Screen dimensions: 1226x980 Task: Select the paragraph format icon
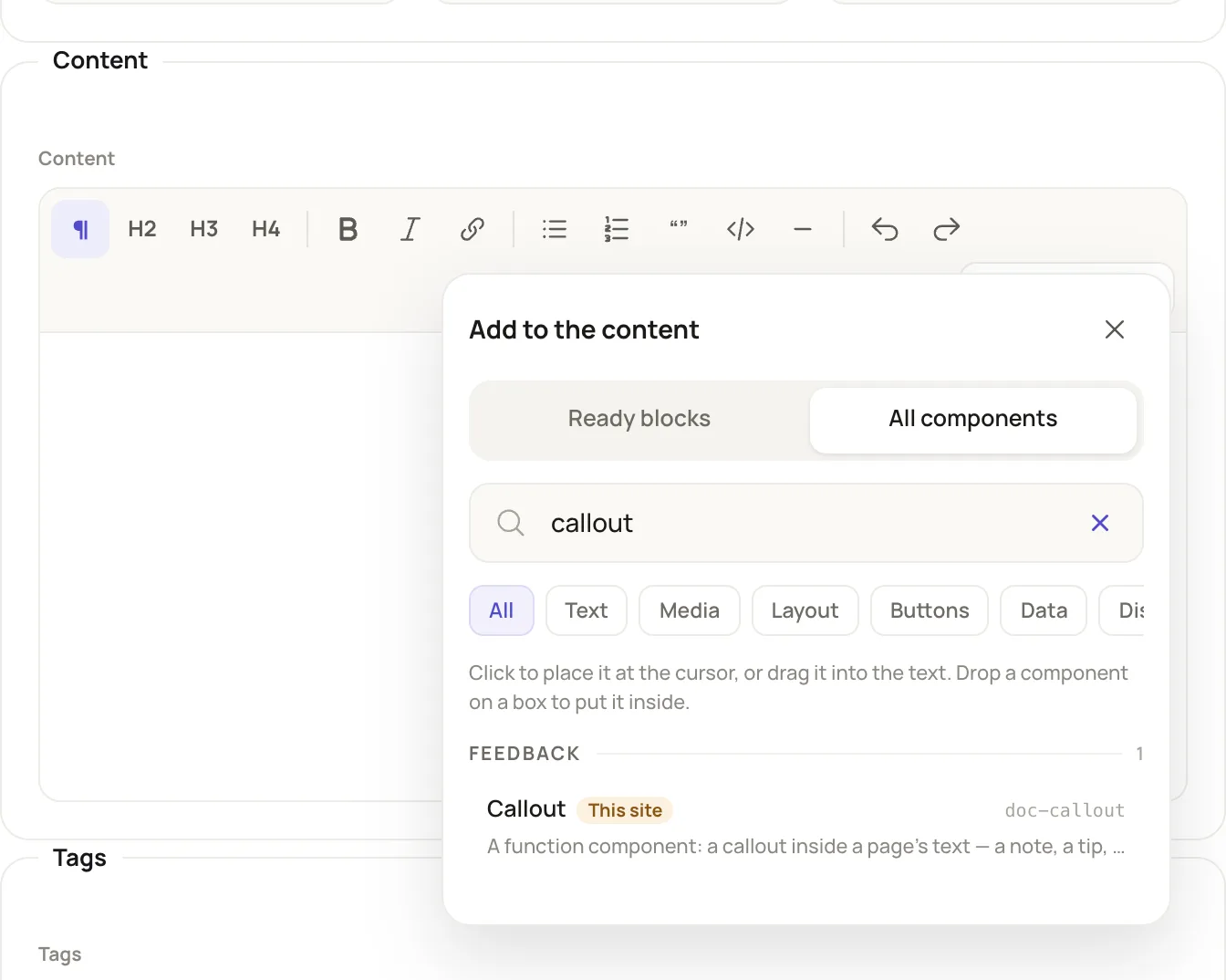(x=80, y=229)
